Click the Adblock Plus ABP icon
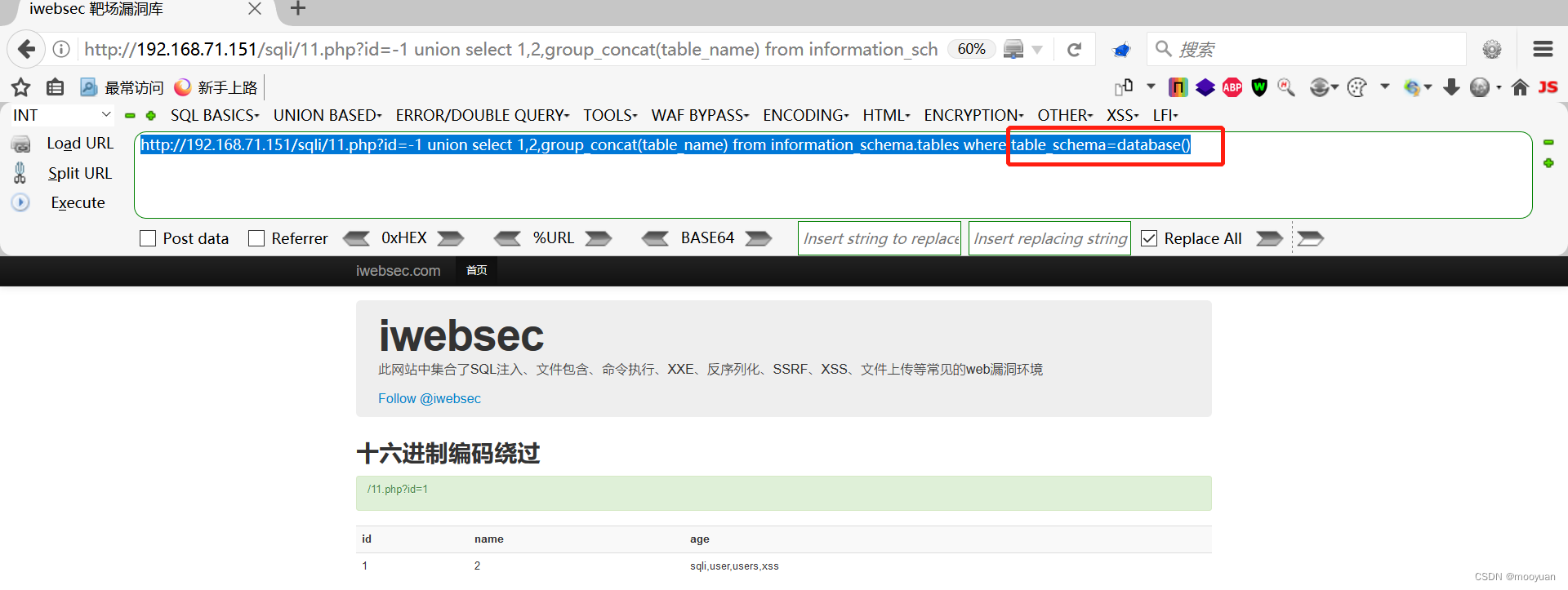This screenshot has width=1568, height=590. [x=1232, y=87]
